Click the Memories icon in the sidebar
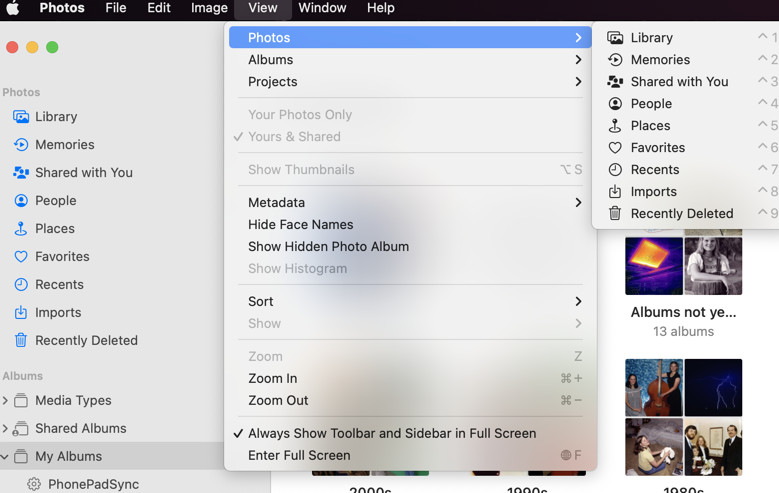 tap(21, 145)
